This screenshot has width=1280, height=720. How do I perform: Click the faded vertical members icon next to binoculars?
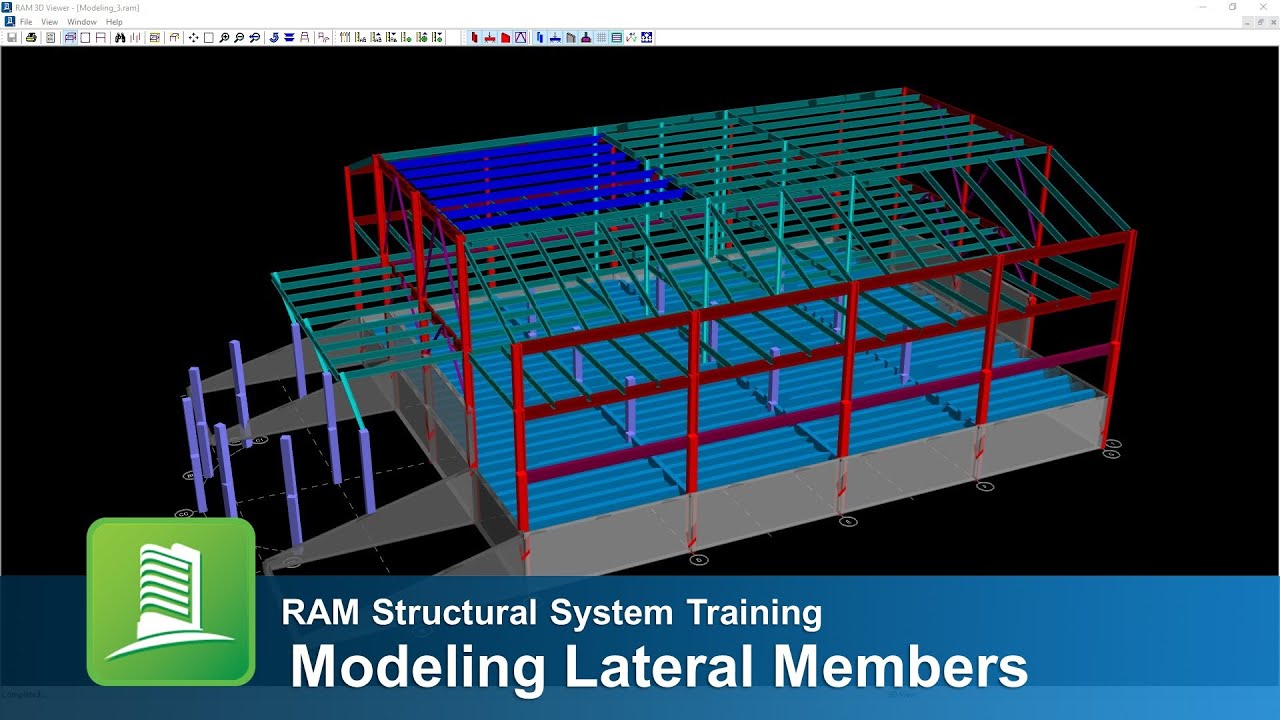(135, 38)
